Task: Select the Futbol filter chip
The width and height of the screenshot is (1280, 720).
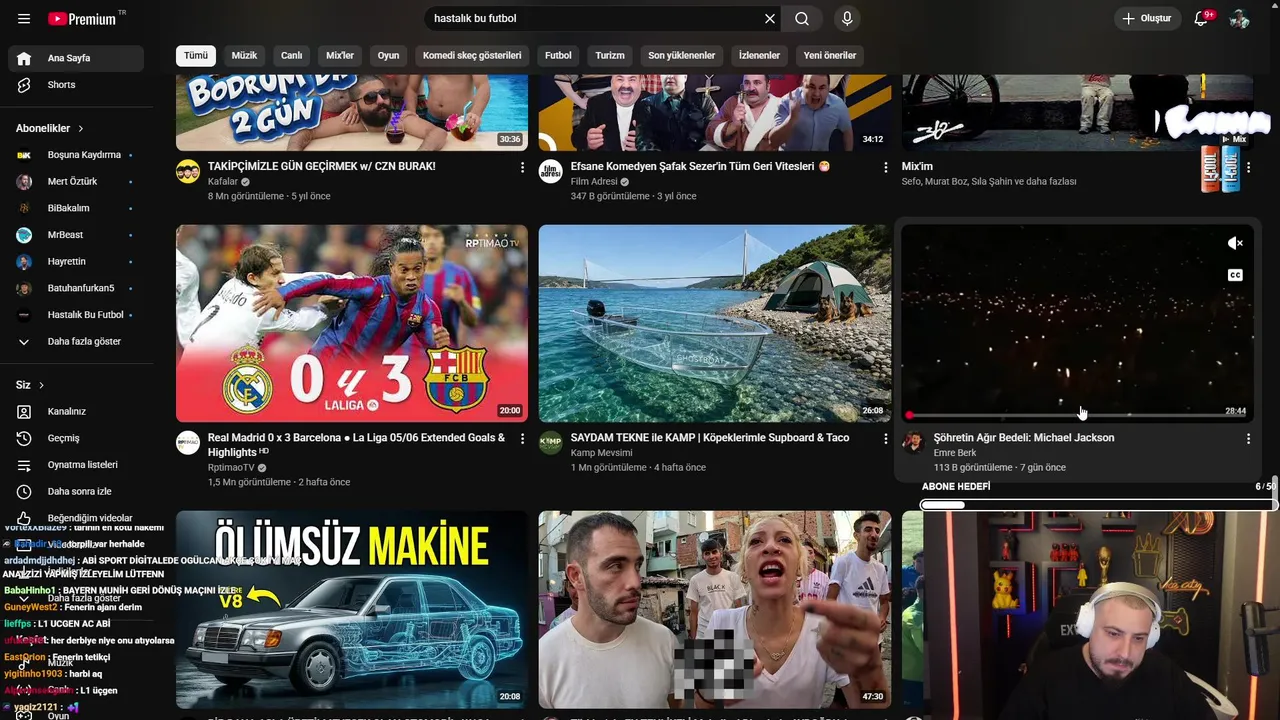Action: coord(558,55)
